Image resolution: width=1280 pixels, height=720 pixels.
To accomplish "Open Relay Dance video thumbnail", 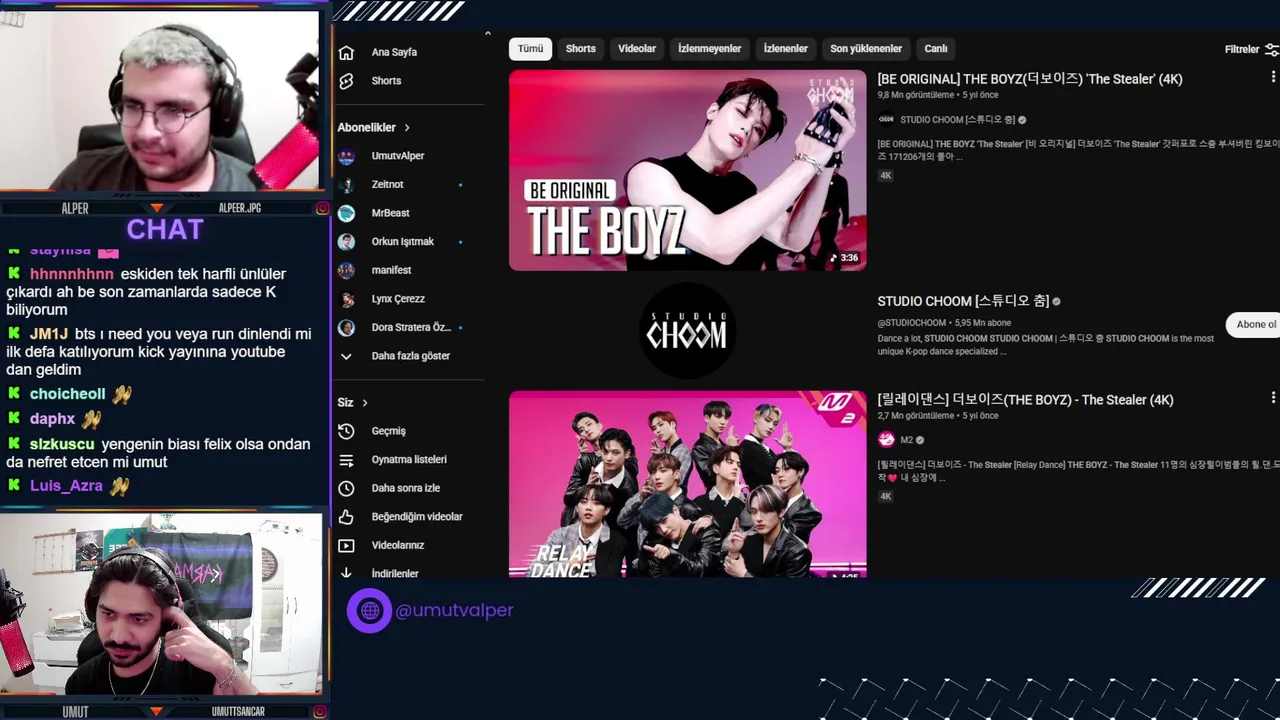I will pos(688,484).
